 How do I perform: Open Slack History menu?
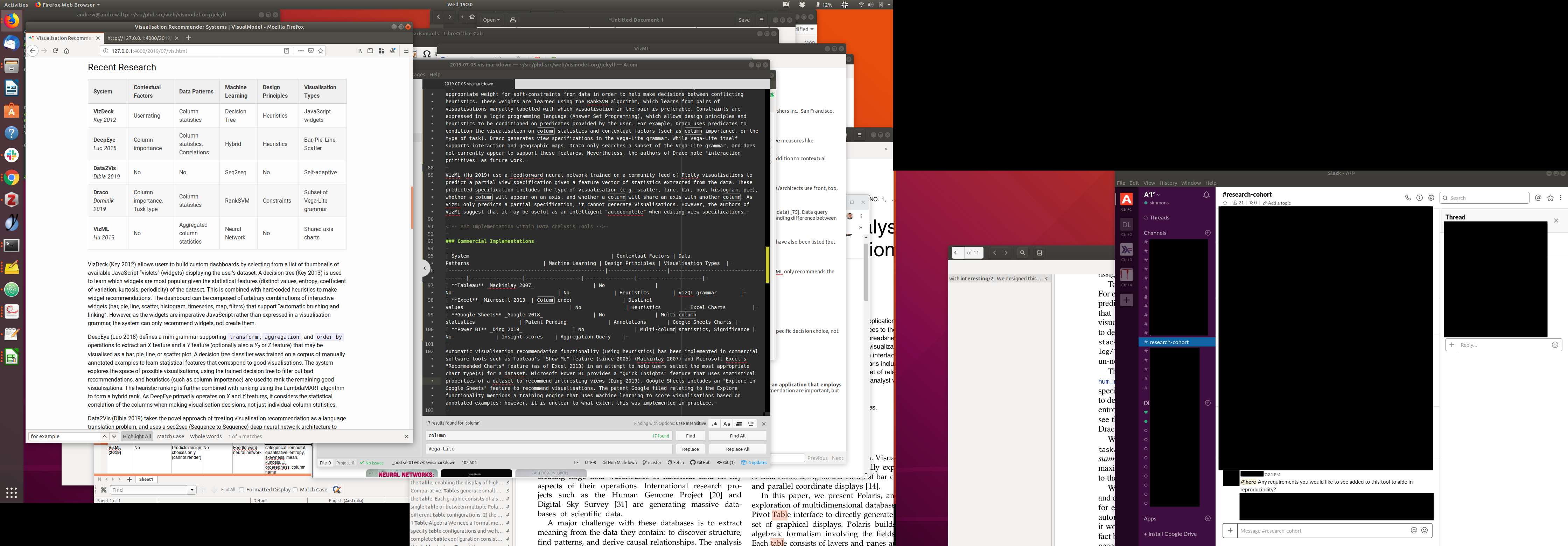(x=1168, y=183)
